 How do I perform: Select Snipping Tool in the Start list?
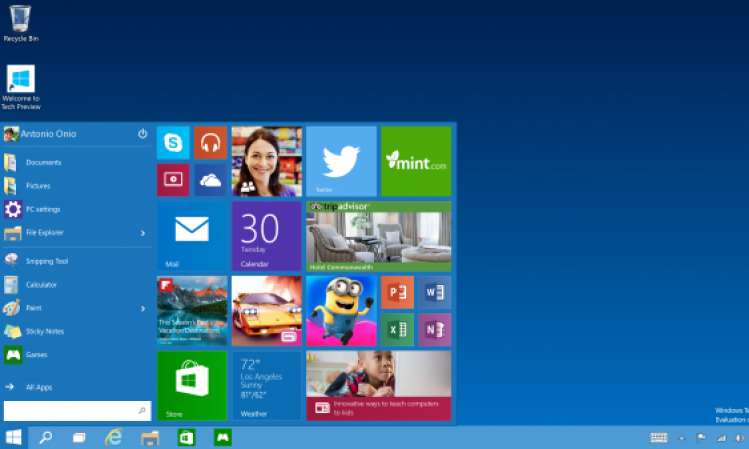(46, 261)
